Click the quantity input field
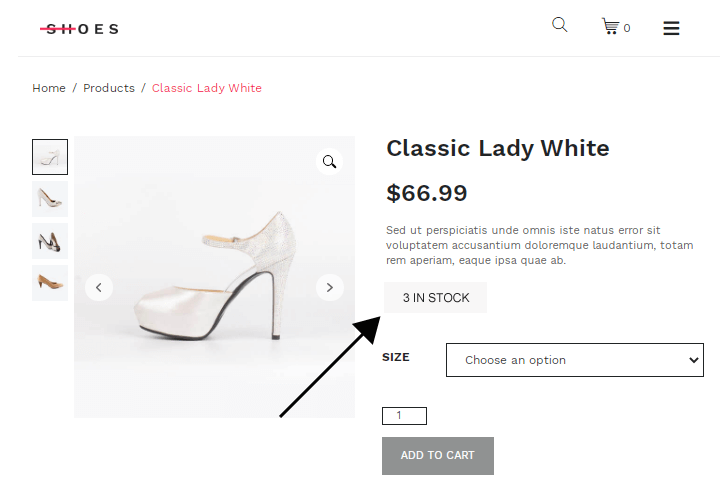This screenshot has height=500, width=720. 404,416
